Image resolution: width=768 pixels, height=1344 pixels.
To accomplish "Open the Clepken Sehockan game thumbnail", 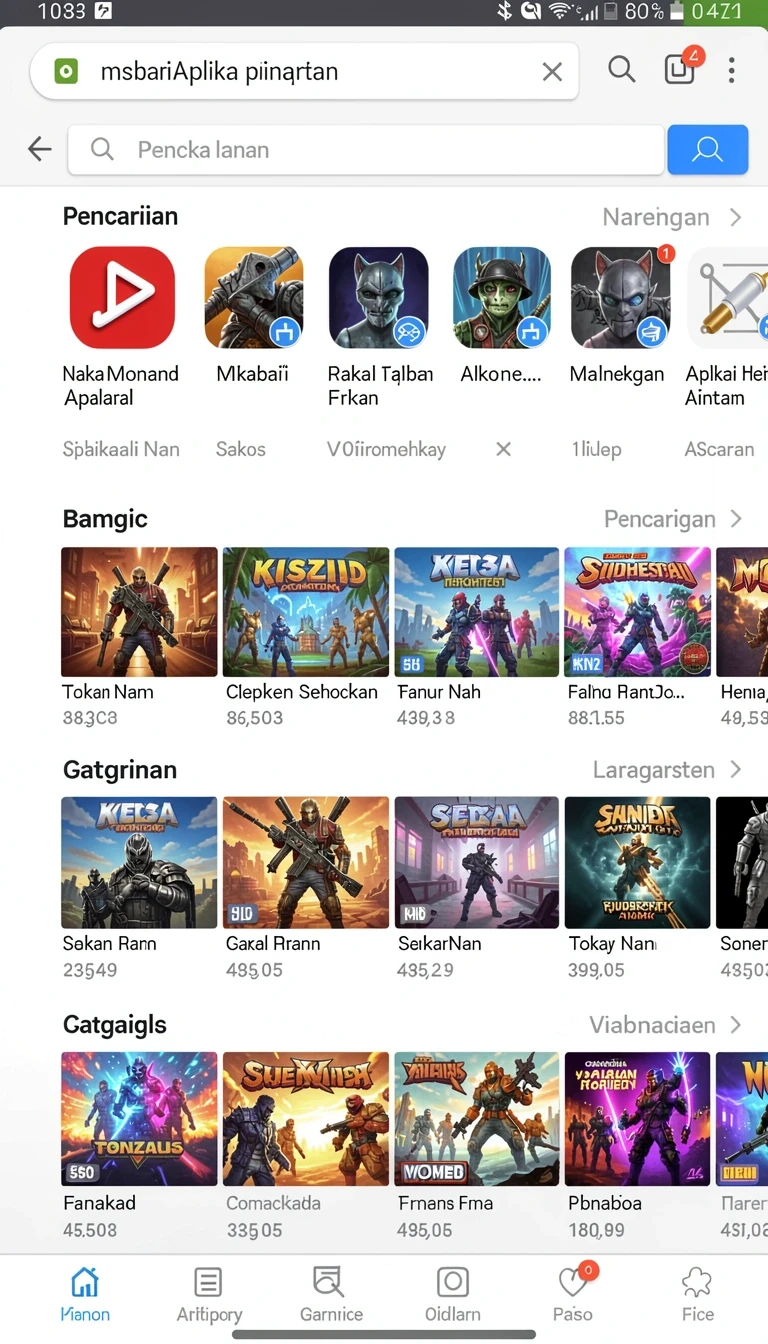I will tap(306, 612).
